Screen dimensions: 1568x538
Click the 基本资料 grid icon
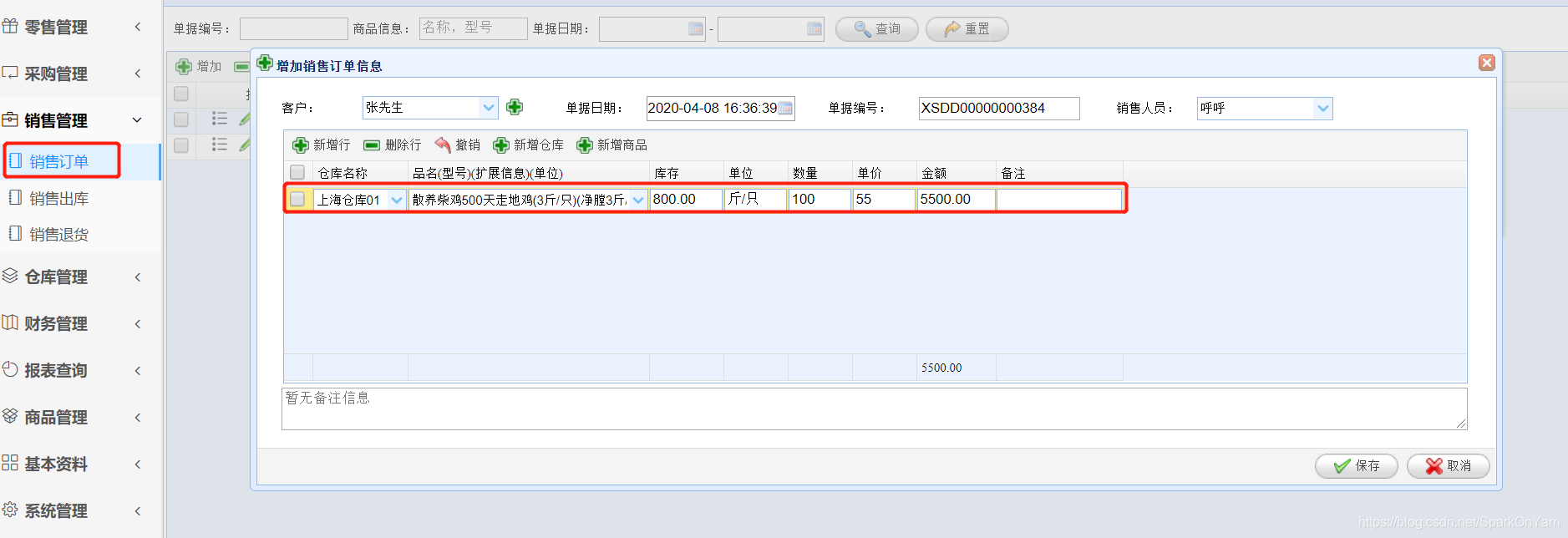coord(10,463)
